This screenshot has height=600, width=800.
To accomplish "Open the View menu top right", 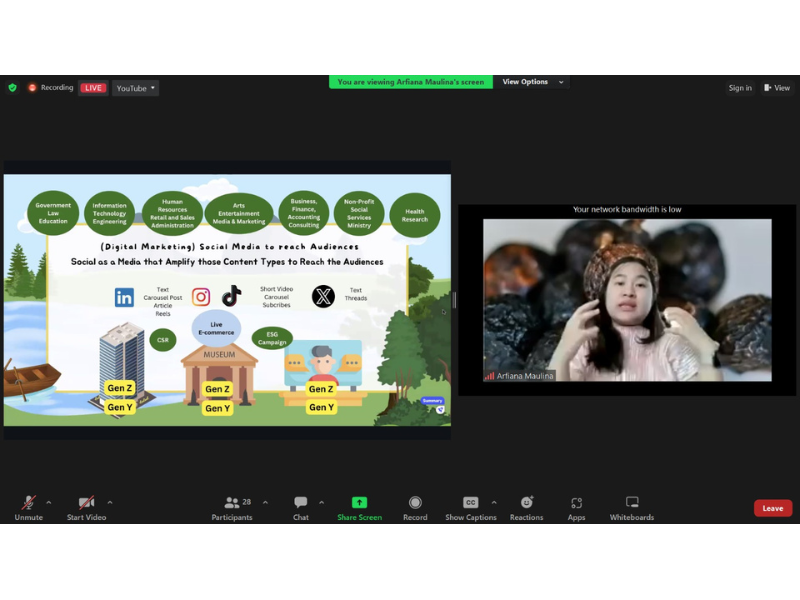I will 777,88.
